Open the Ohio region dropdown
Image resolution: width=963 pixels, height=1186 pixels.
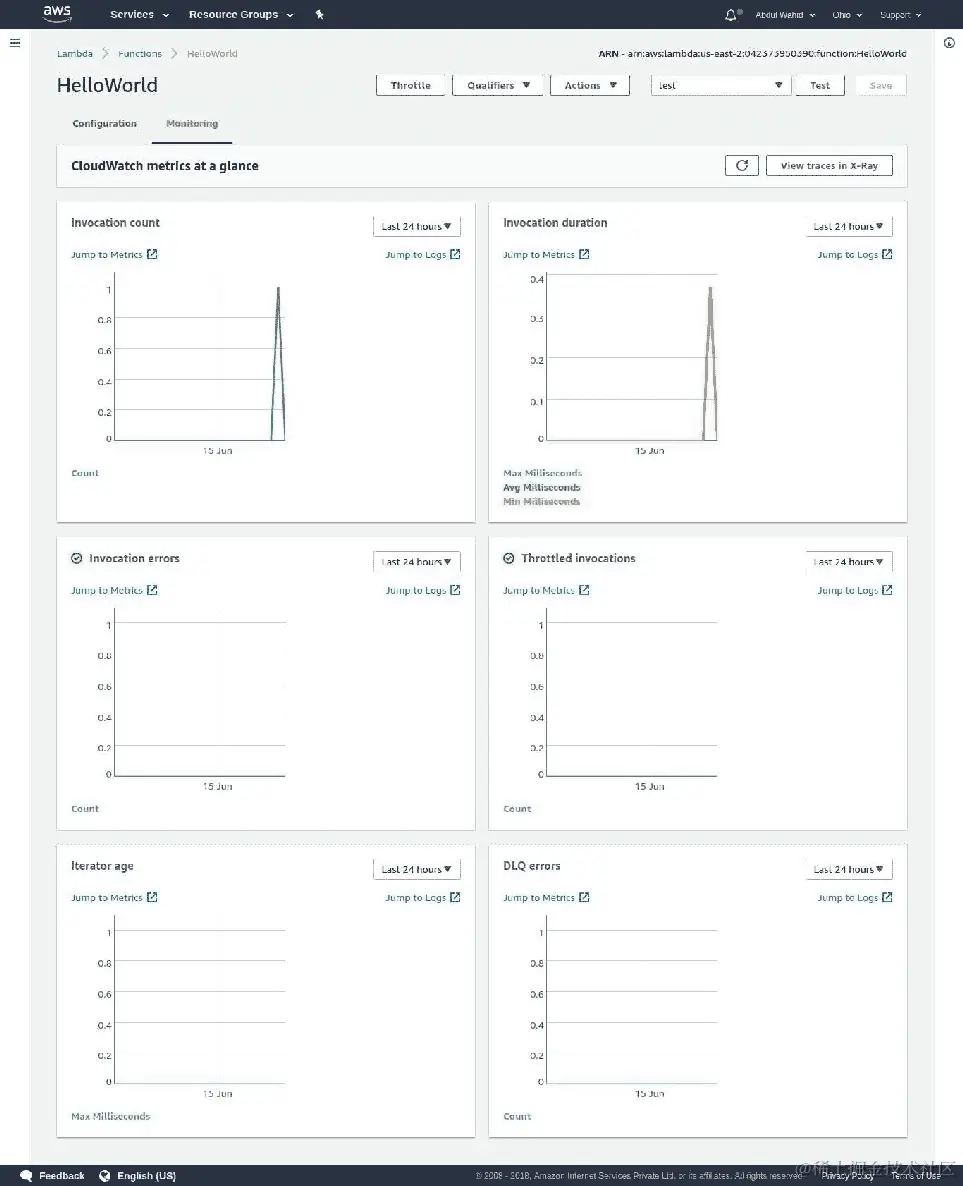847,14
